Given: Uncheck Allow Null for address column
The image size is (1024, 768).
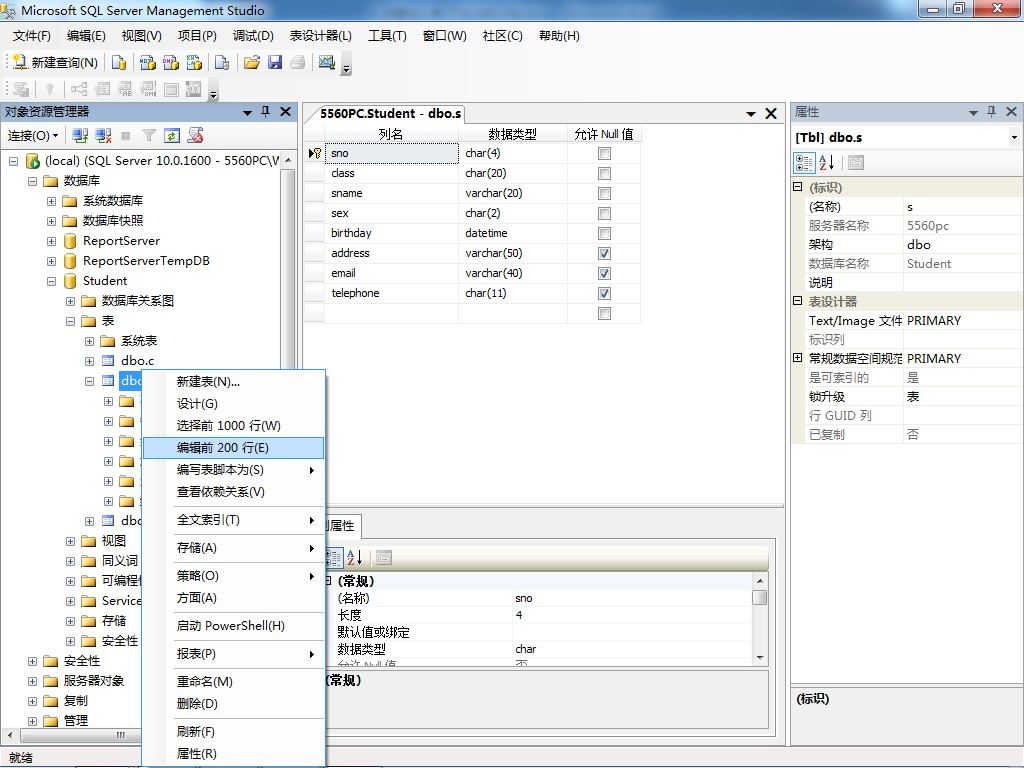Looking at the screenshot, I should tap(604, 253).
